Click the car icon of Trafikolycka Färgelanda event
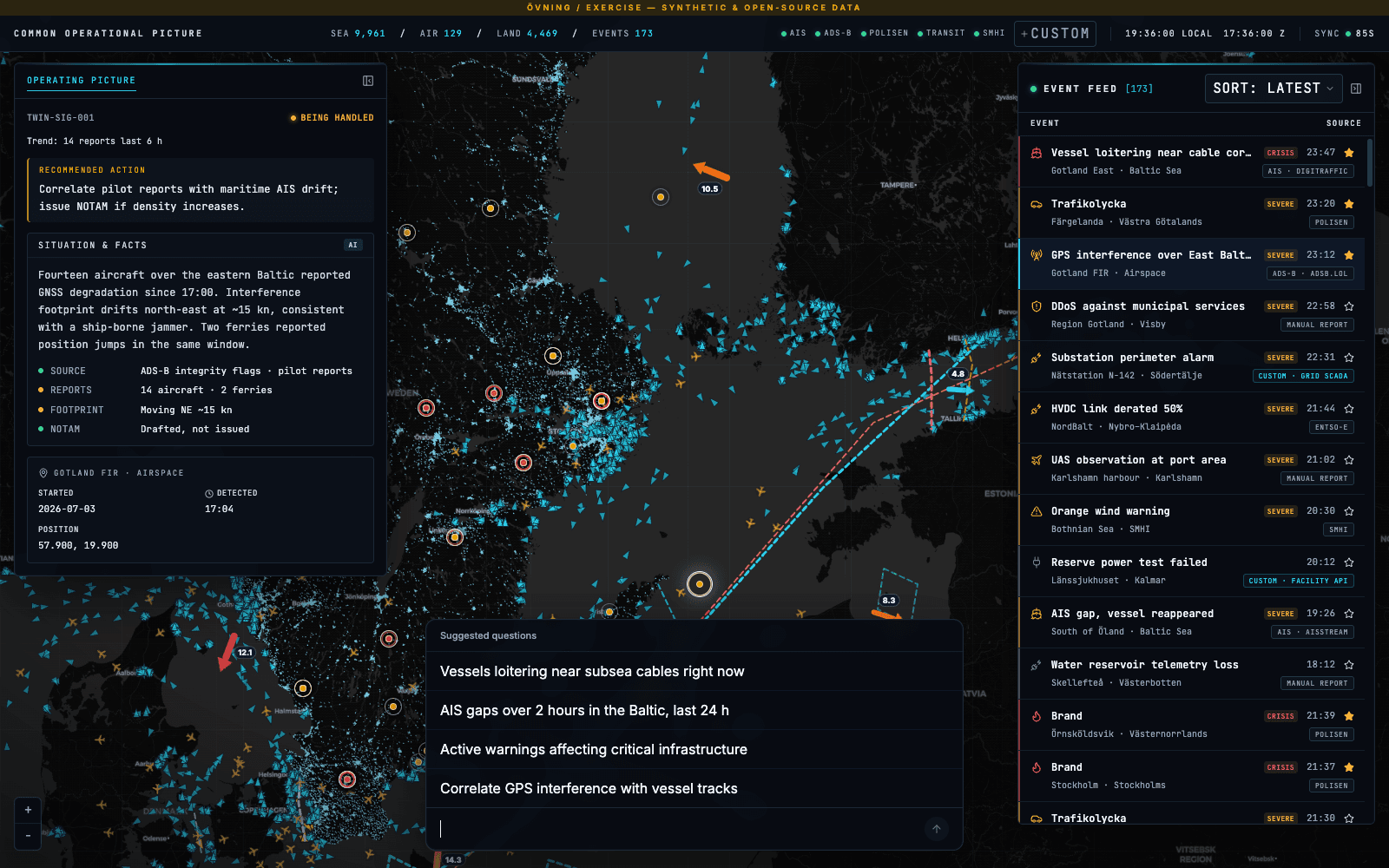 (x=1036, y=204)
